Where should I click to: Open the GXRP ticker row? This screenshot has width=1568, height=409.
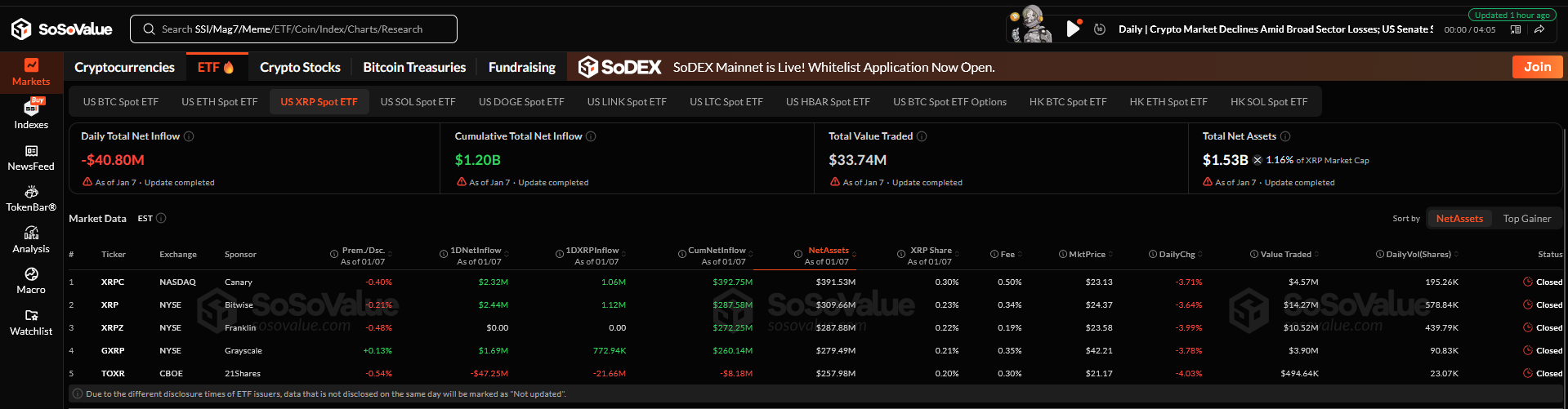[815, 350]
